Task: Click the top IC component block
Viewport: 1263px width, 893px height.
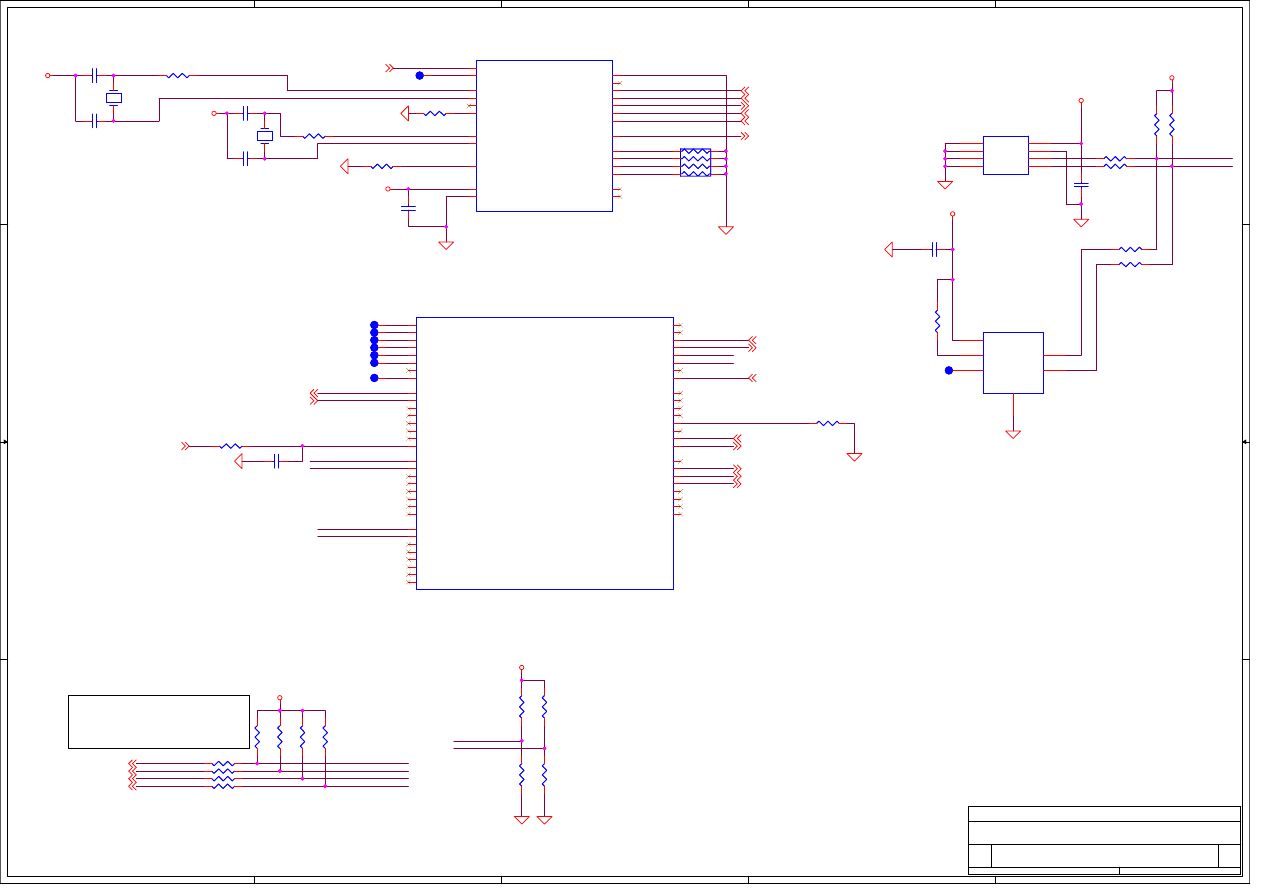Action: pos(544,135)
